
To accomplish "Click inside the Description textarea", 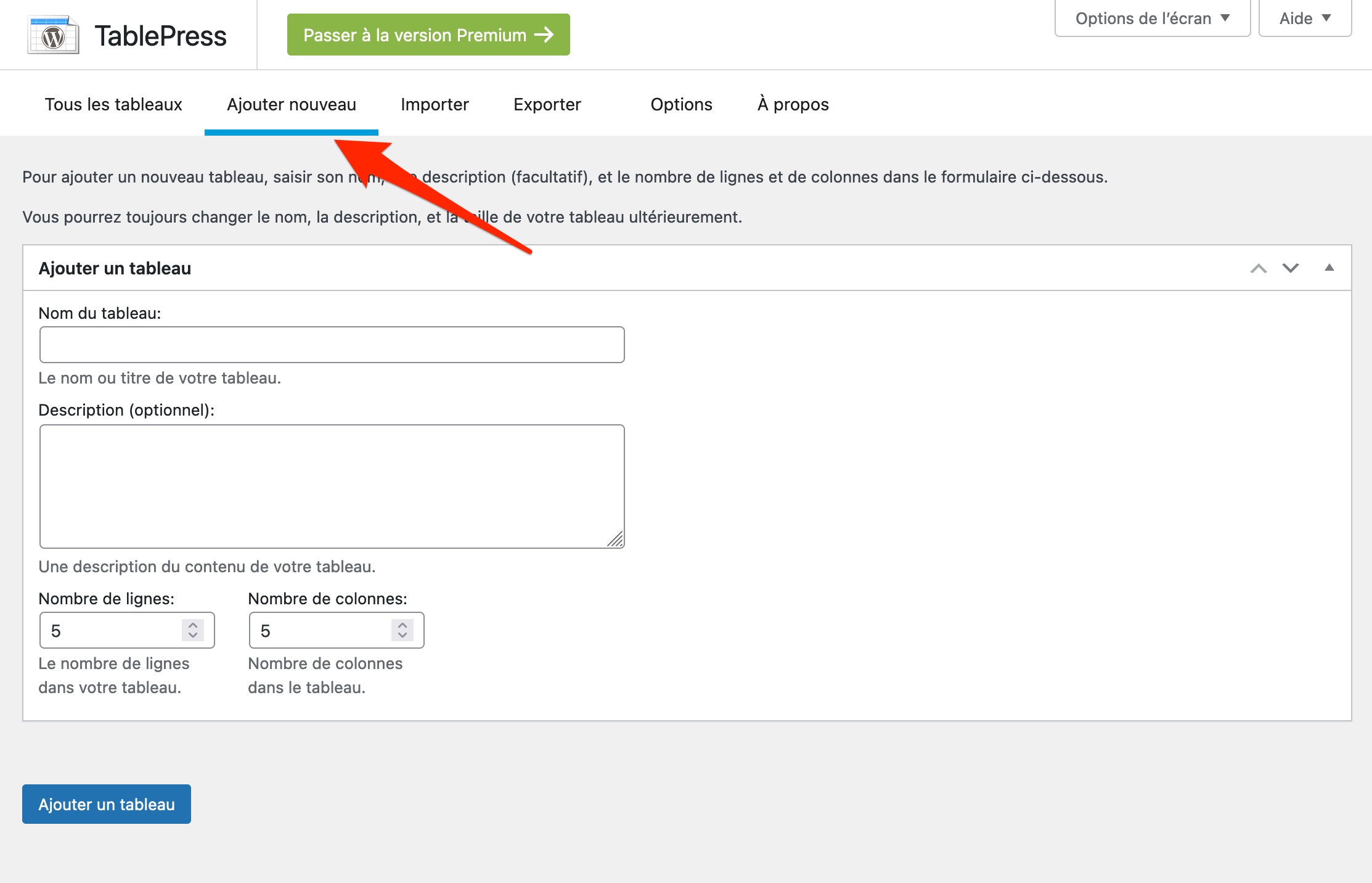I will pyautogui.click(x=332, y=487).
